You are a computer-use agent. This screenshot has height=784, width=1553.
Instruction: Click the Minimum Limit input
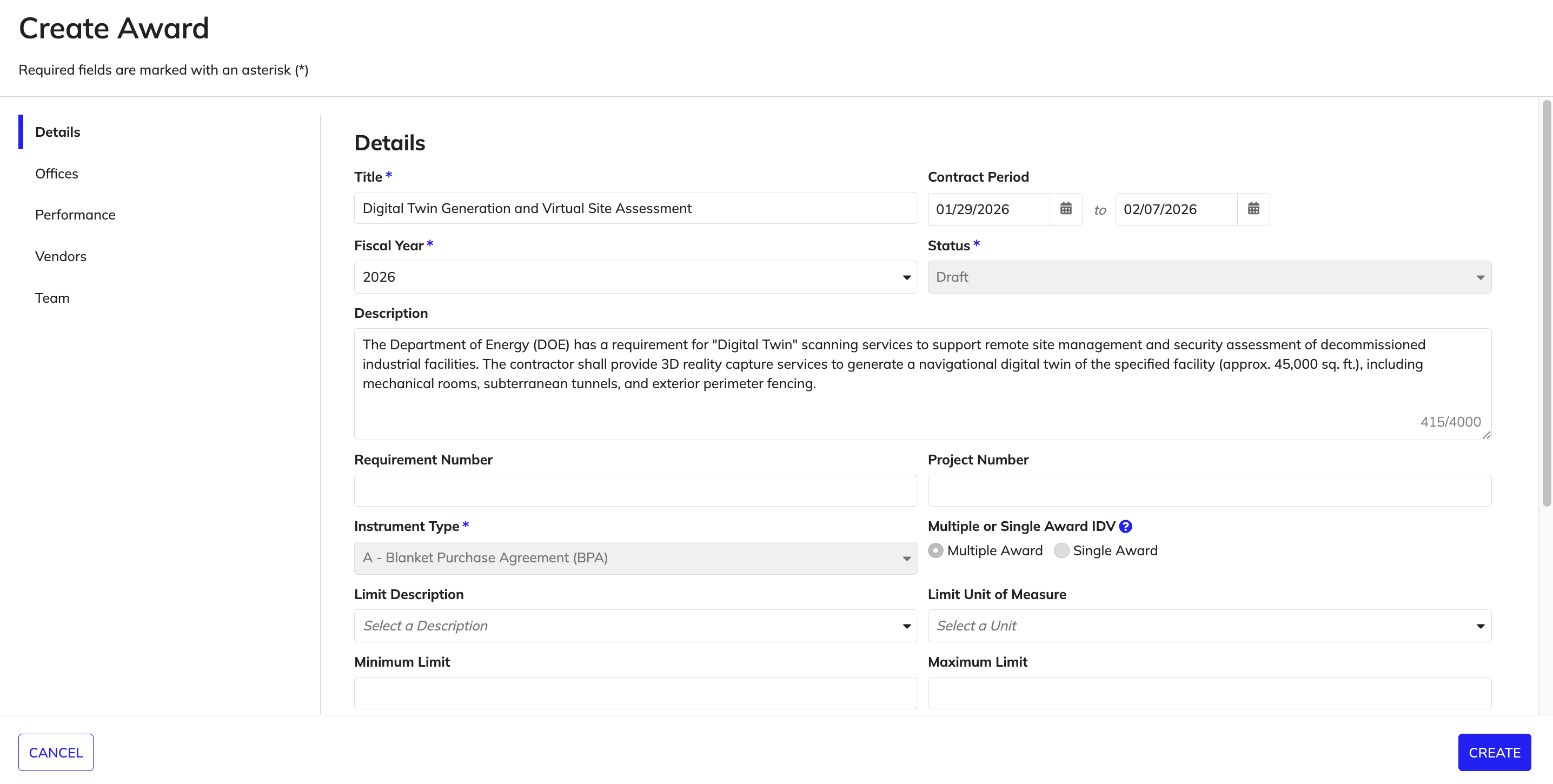[635, 693]
